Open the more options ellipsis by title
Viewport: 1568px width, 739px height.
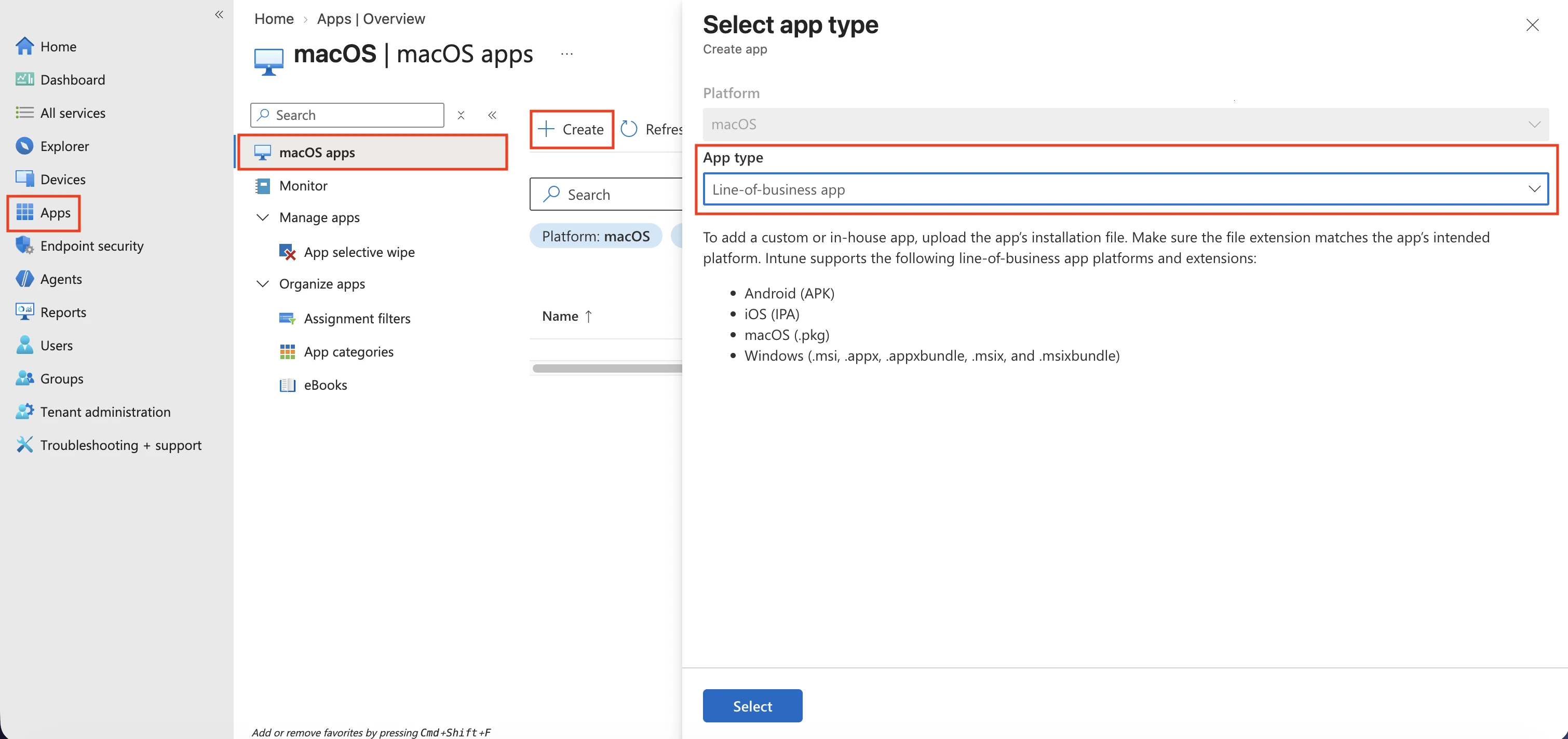pyautogui.click(x=566, y=53)
